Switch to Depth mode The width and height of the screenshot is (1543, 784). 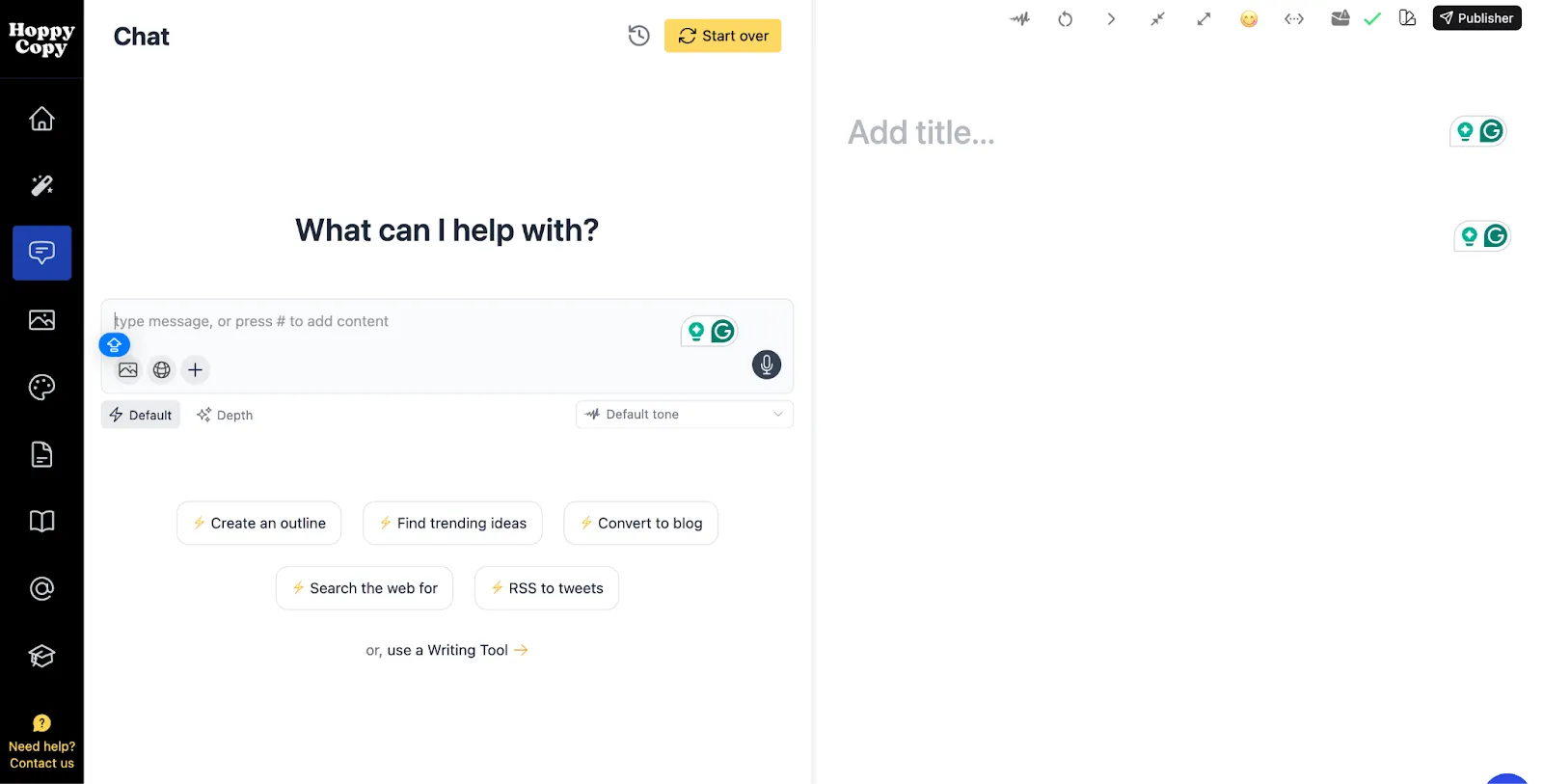225,415
